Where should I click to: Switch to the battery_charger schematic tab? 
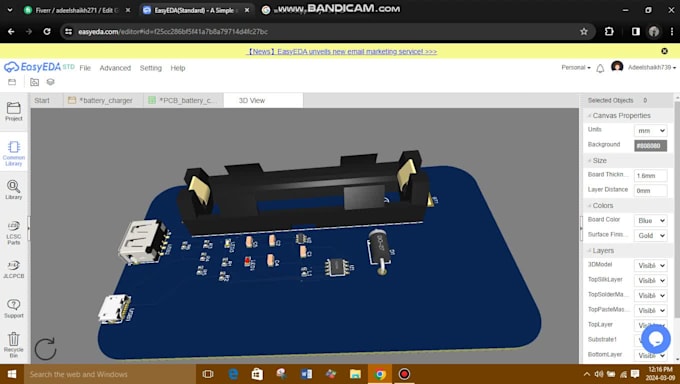103,100
